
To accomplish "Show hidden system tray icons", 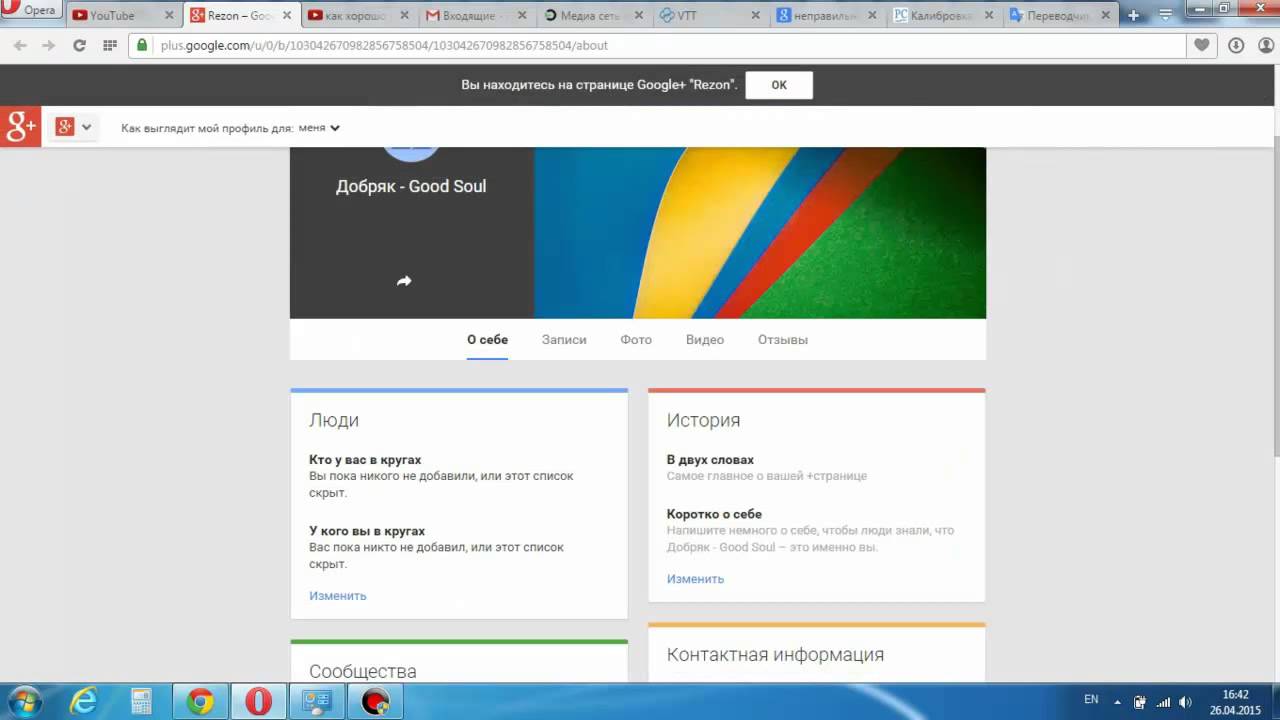I will (1117, 702).
